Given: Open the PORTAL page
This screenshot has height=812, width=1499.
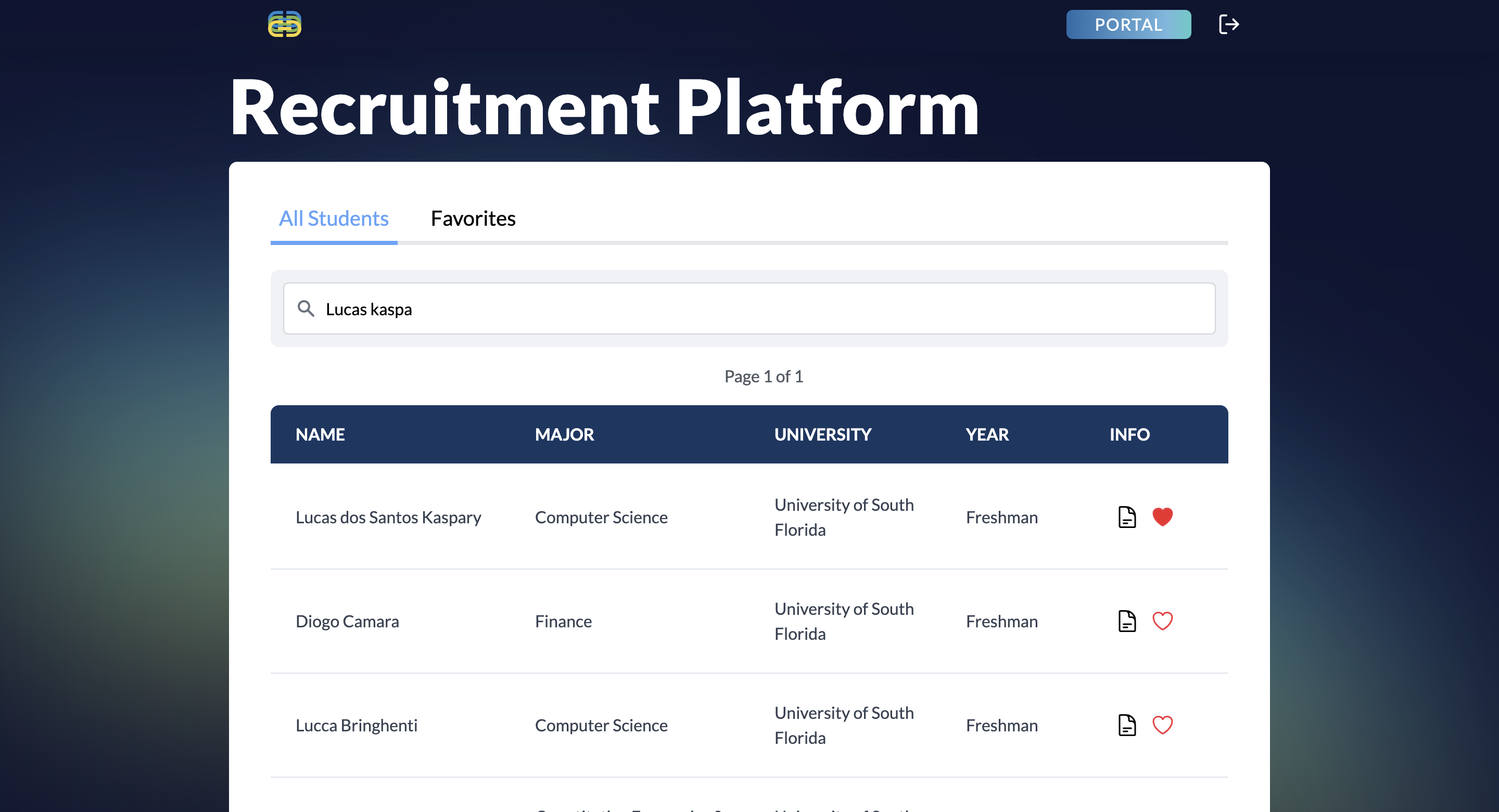Looking at the screenshot, I should point(1128,24).
